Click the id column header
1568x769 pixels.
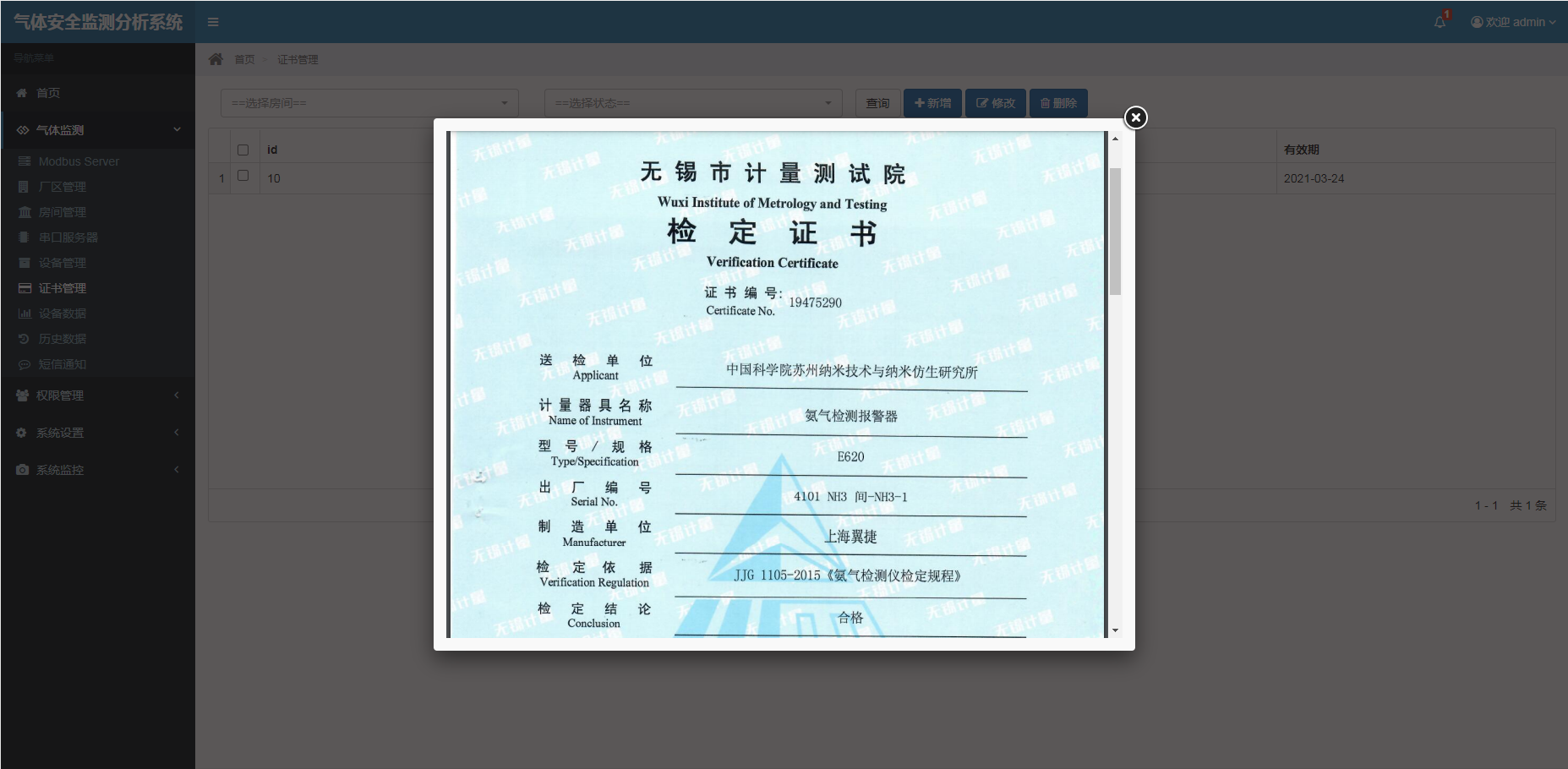272,150
